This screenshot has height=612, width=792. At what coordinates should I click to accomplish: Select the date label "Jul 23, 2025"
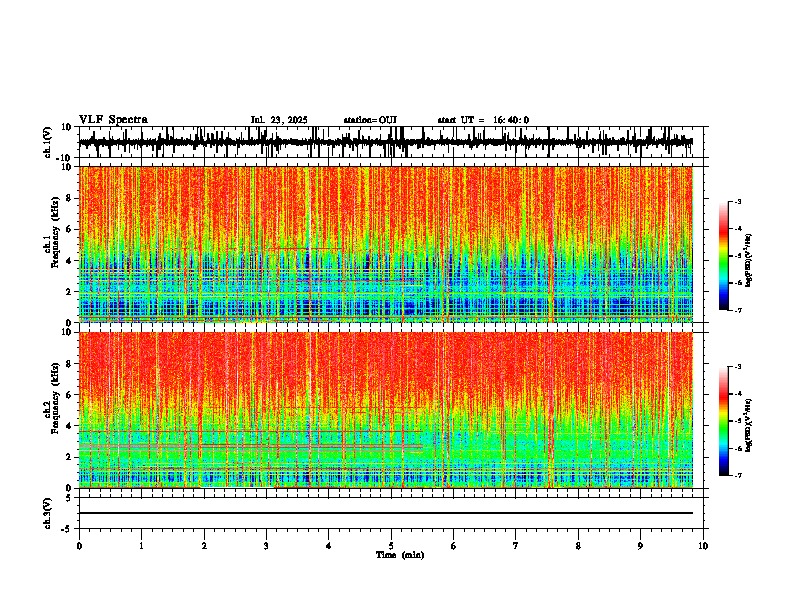tap(279, 120)
